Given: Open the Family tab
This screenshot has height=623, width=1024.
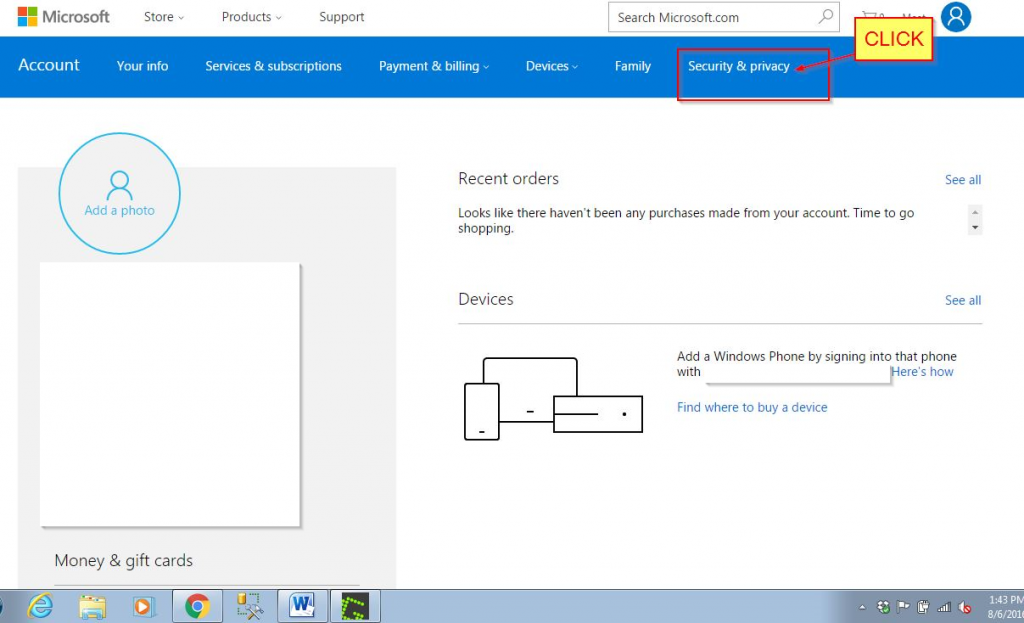Looking at the screenshot, I should [x=633, y=66].
